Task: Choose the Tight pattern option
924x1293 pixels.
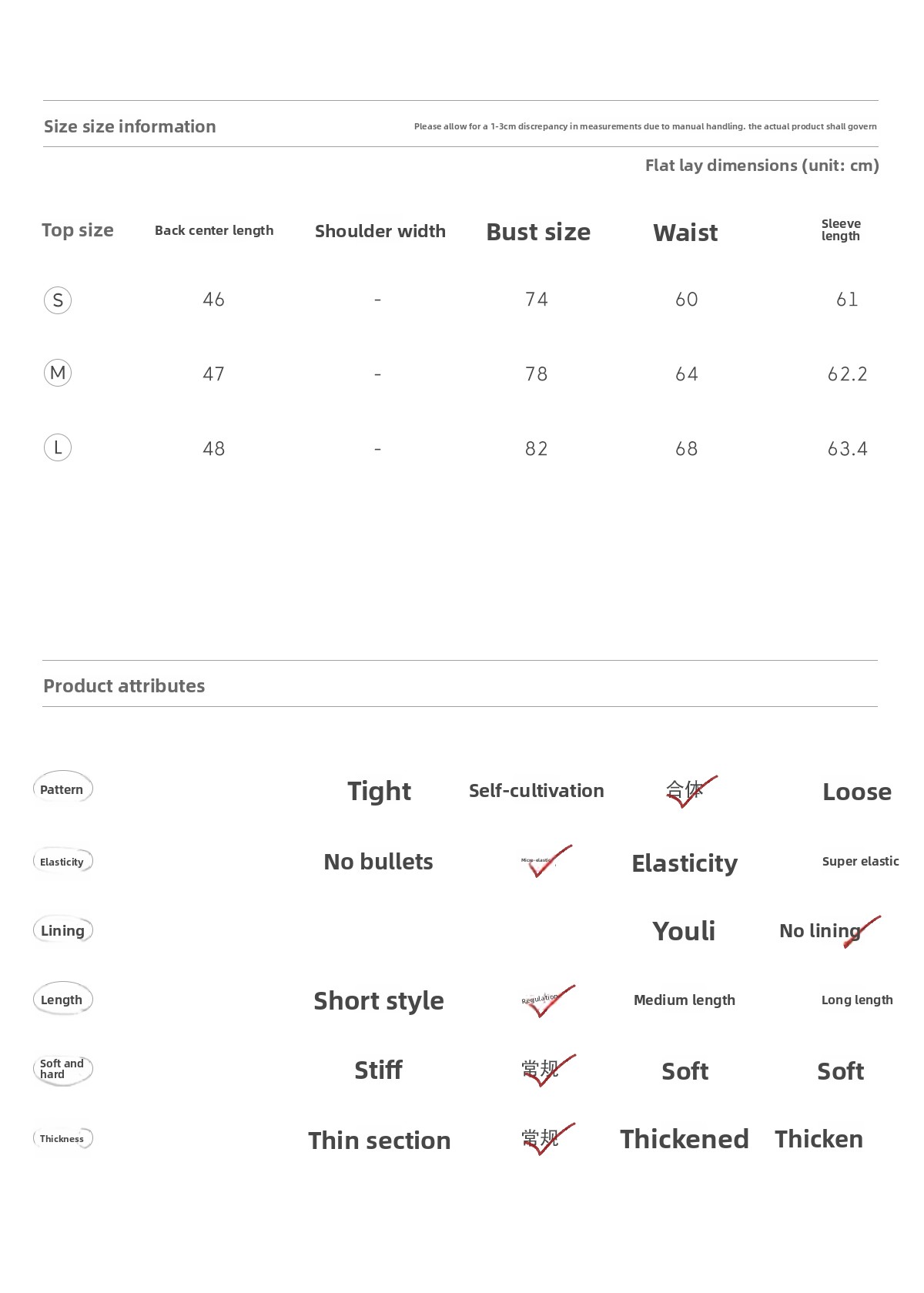Action: 379,791
